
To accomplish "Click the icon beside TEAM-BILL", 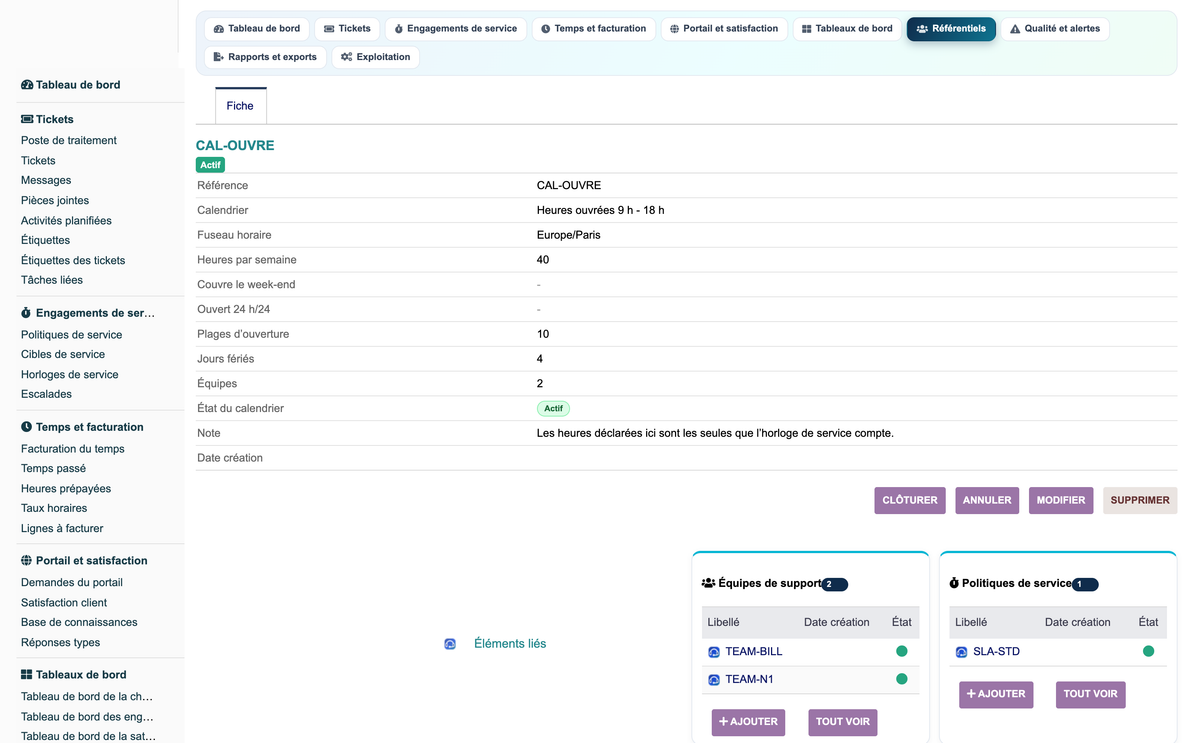I will tap(714, 652).
